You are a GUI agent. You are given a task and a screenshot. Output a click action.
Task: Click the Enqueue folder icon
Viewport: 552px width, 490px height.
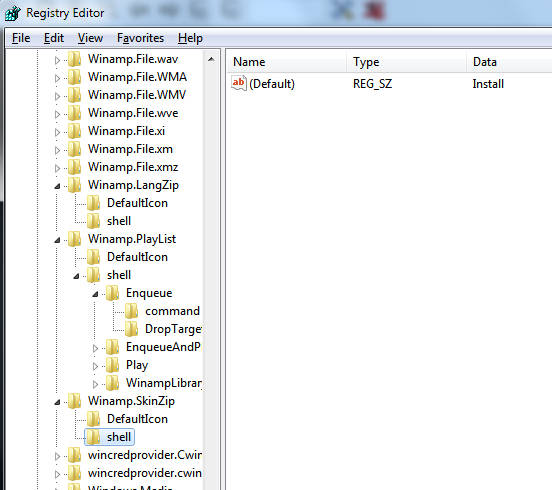113,293
